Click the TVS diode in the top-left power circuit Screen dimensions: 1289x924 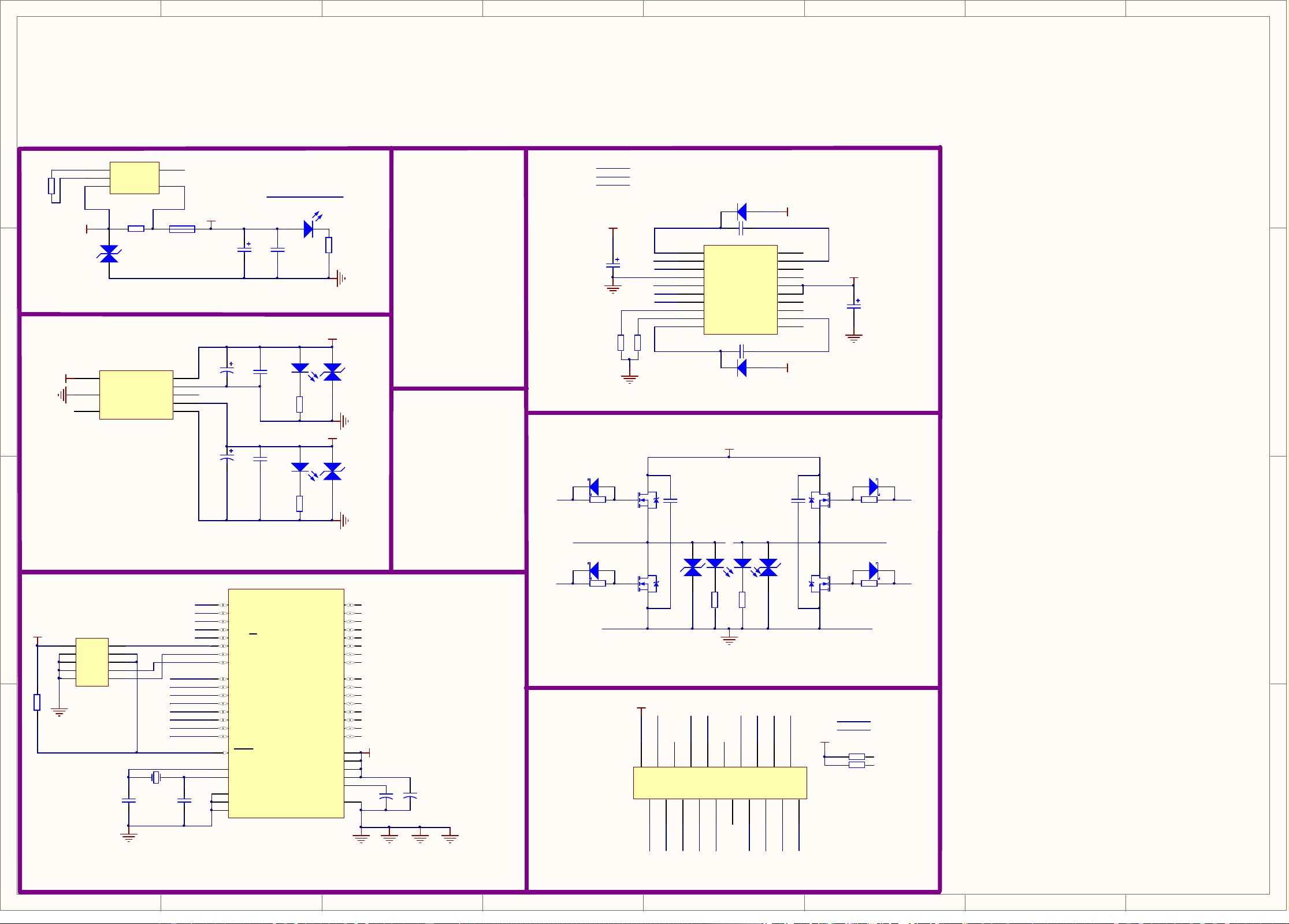point(109,254)
